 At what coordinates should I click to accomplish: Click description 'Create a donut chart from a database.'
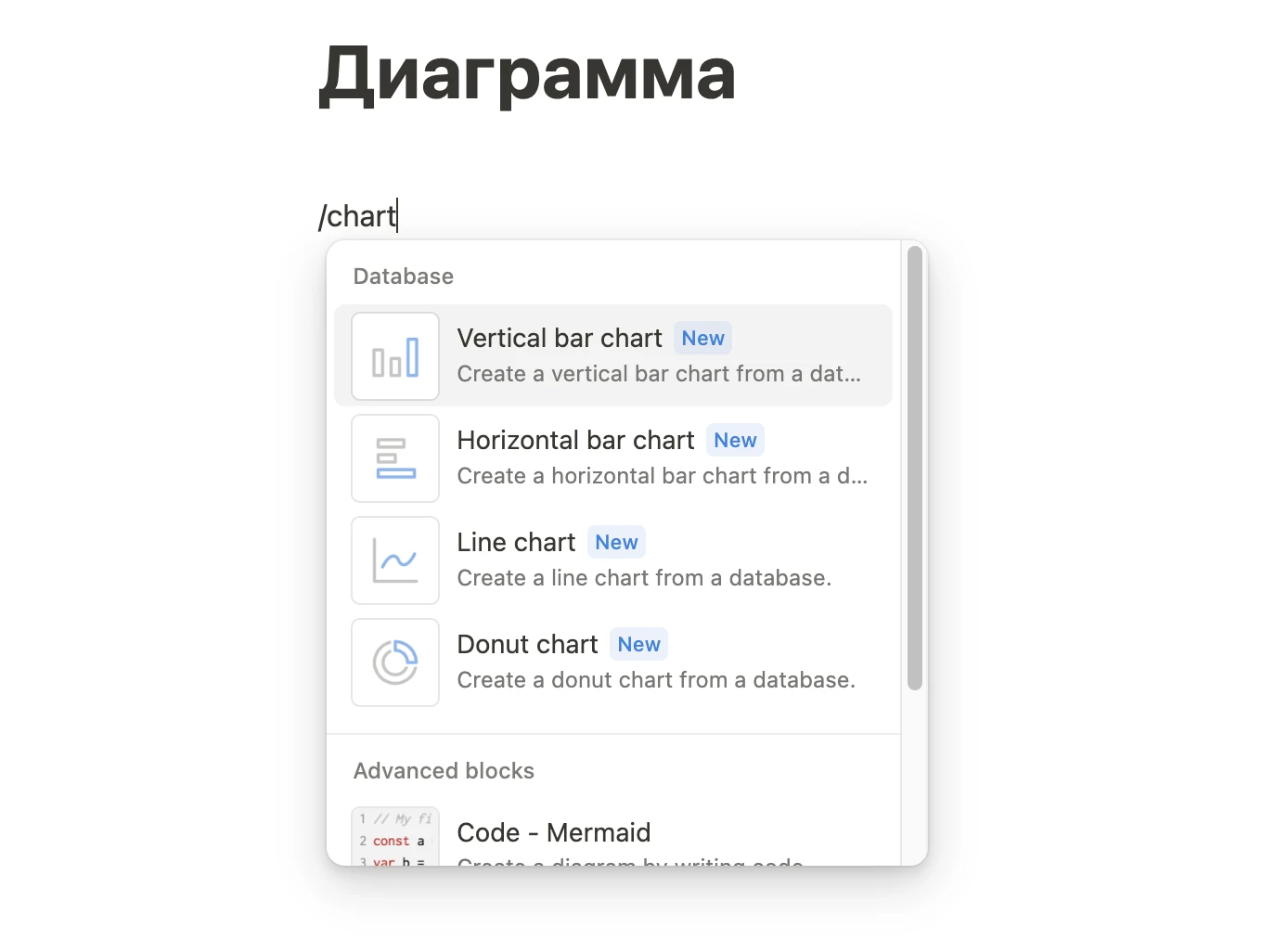656,680
